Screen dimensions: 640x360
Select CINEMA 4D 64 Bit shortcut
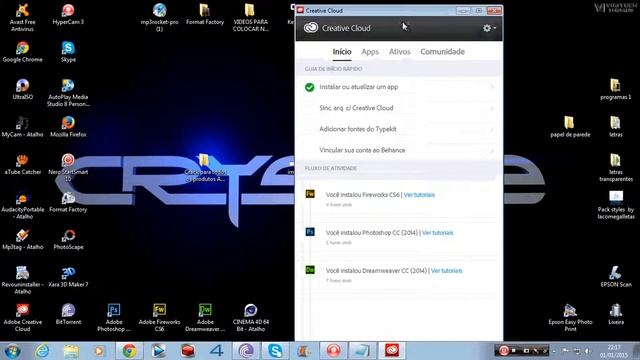251,318
